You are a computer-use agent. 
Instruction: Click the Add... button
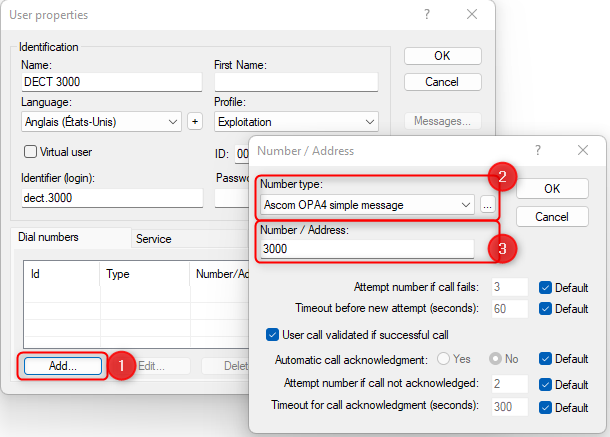62,366
